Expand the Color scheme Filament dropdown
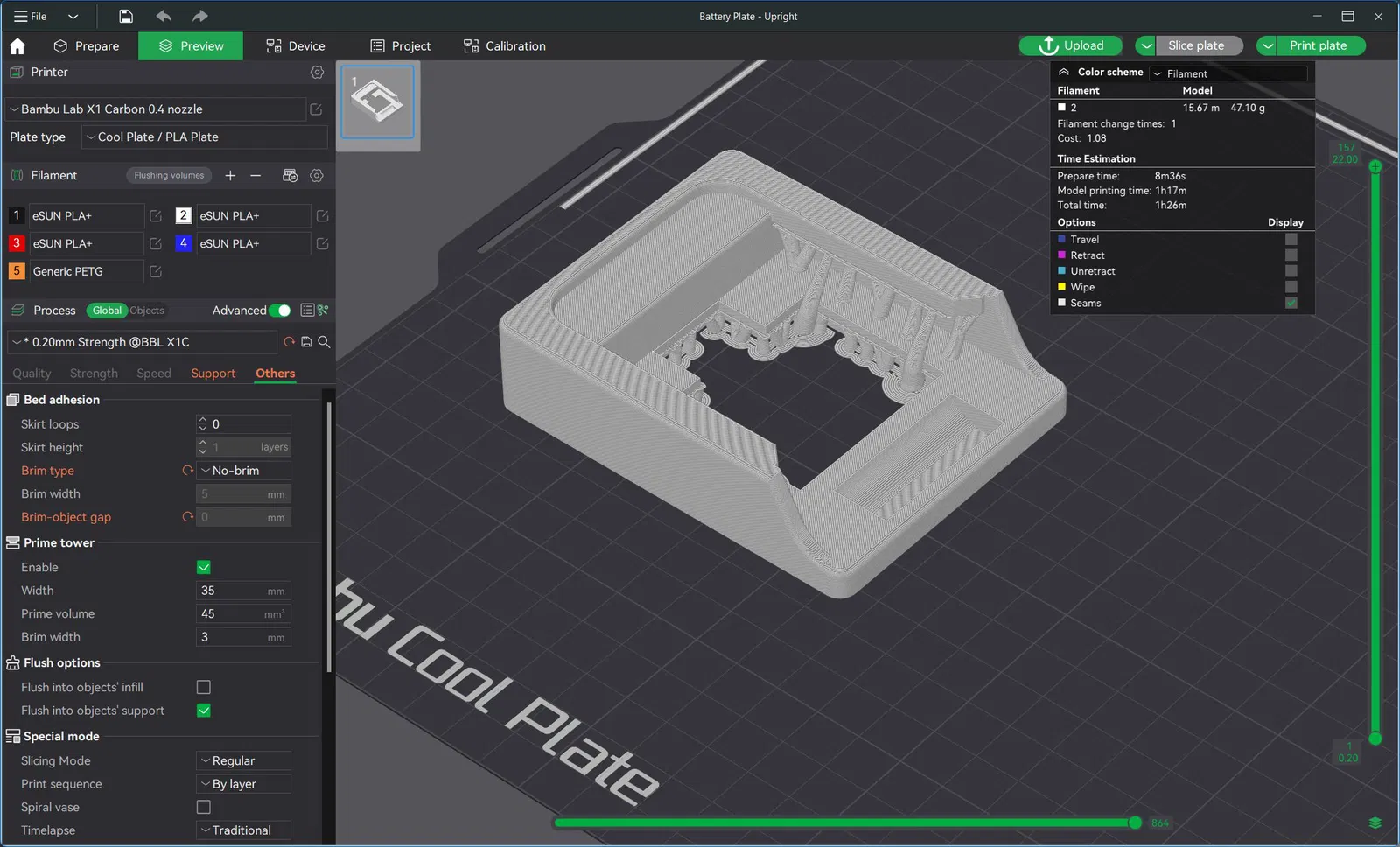Viewport: 1400px width, 847px height. [x=1228, y=73]
